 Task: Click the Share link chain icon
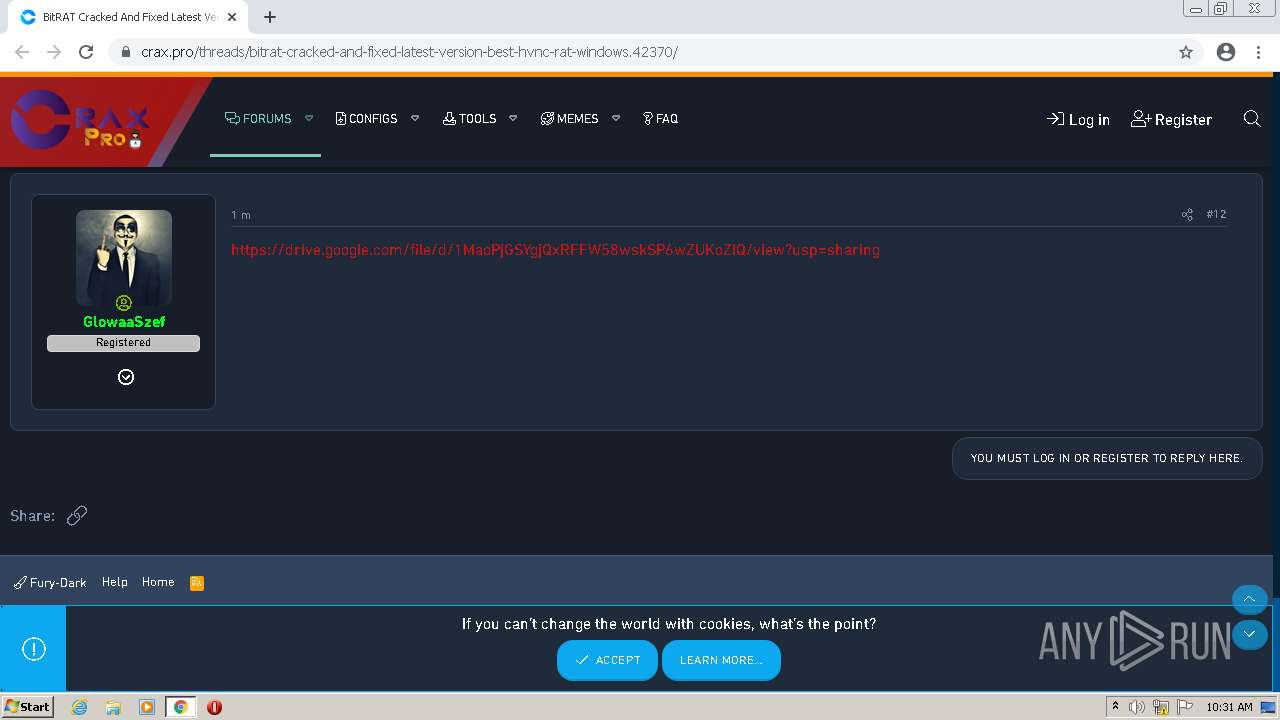click(x=77, y=516)
